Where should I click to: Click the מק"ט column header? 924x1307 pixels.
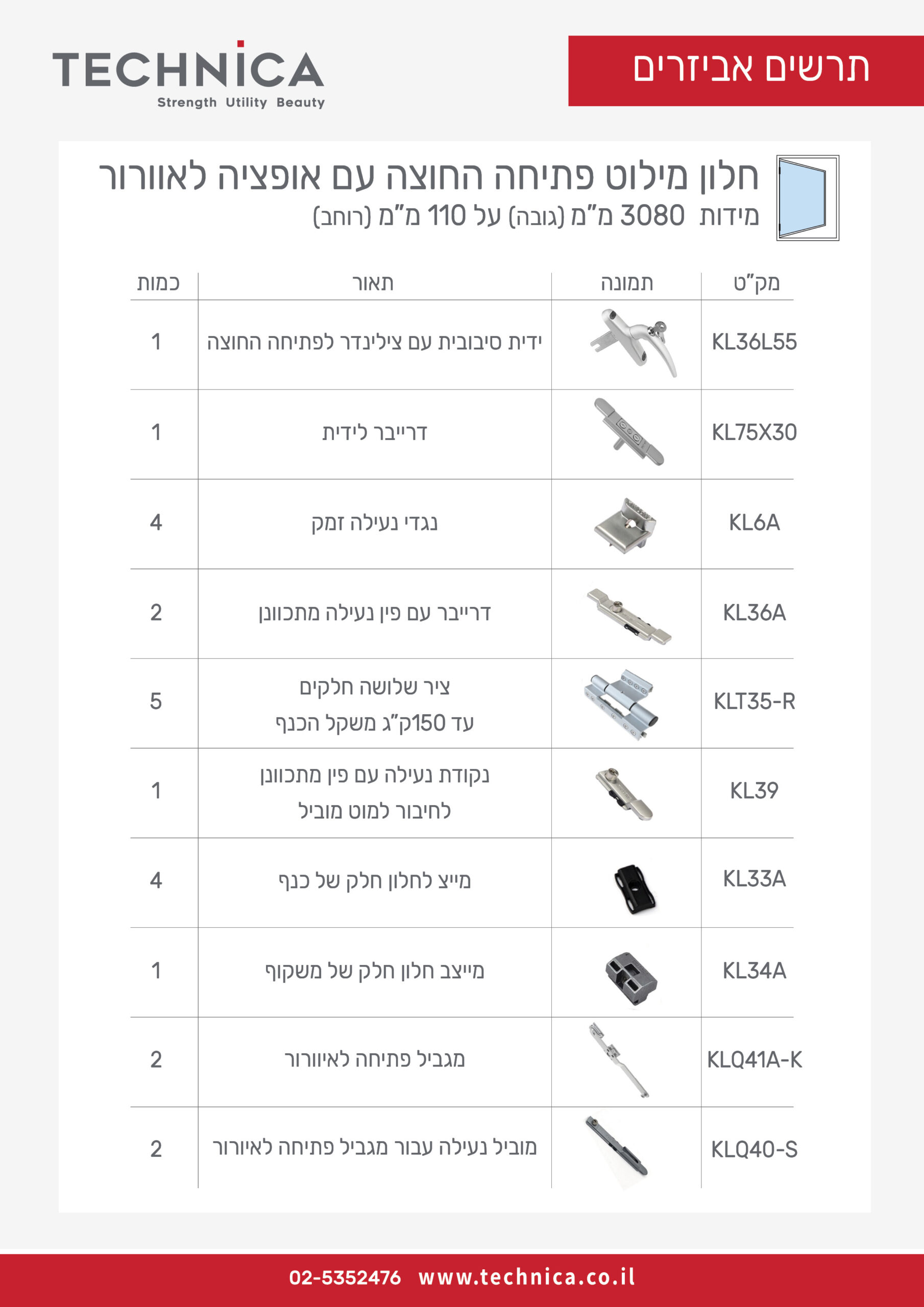pyautogui.click(x=756, y=282)
